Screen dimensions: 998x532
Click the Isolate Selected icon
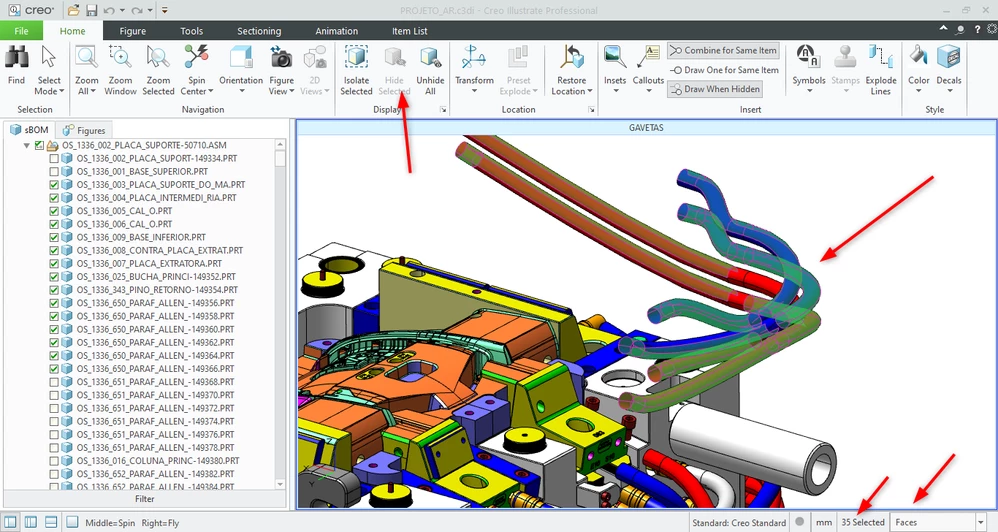(x=356, y=57)
